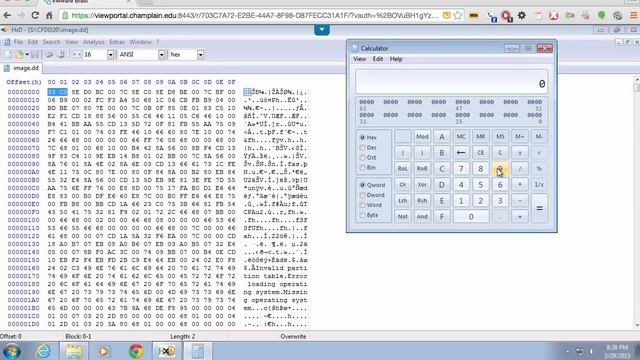Viewport: 640px width, 360px height.
Task: Switch to image.dd tab
Action: point(22,68)
